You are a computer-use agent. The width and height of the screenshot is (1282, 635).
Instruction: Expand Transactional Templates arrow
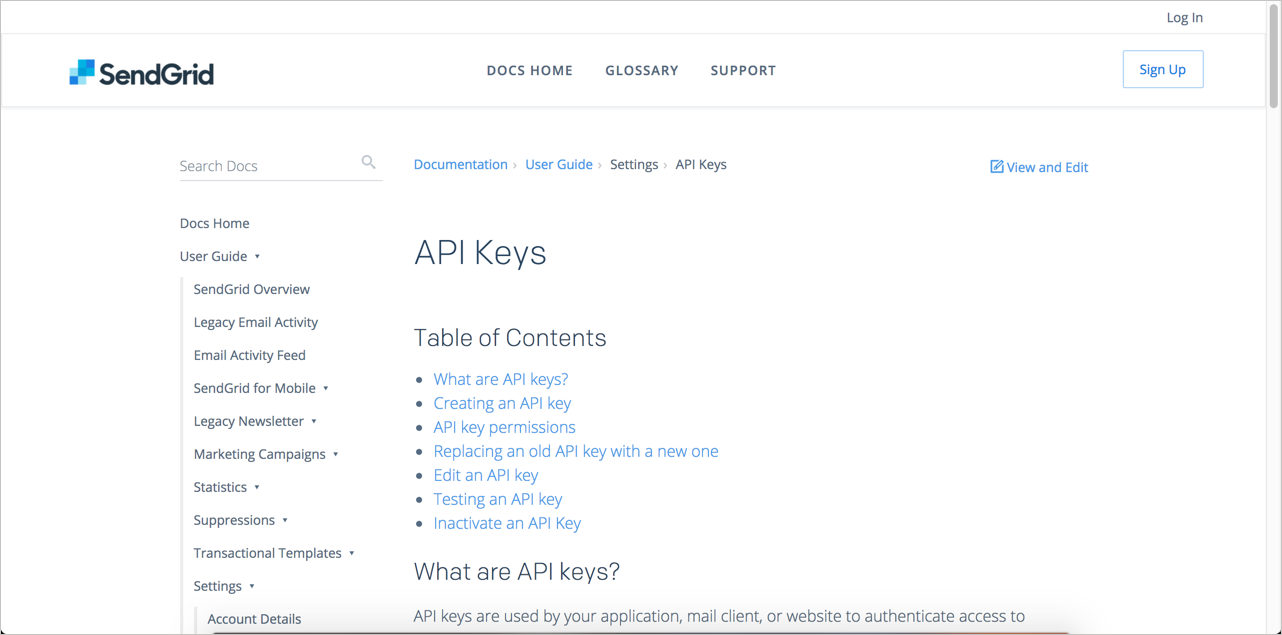(352, 554)
